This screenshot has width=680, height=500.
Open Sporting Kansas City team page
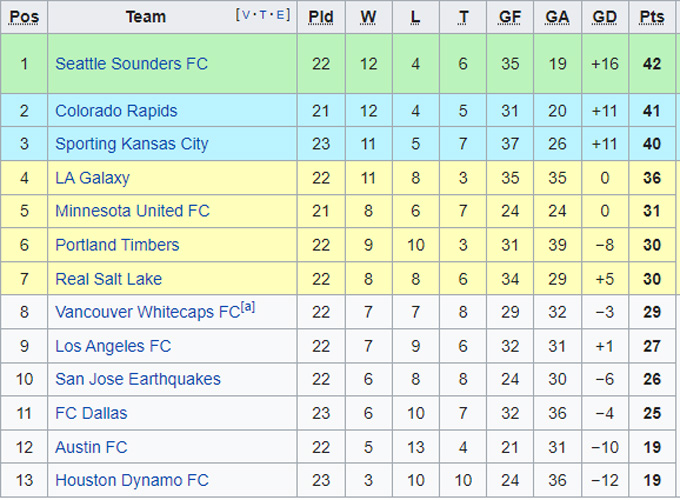[131, 144]
